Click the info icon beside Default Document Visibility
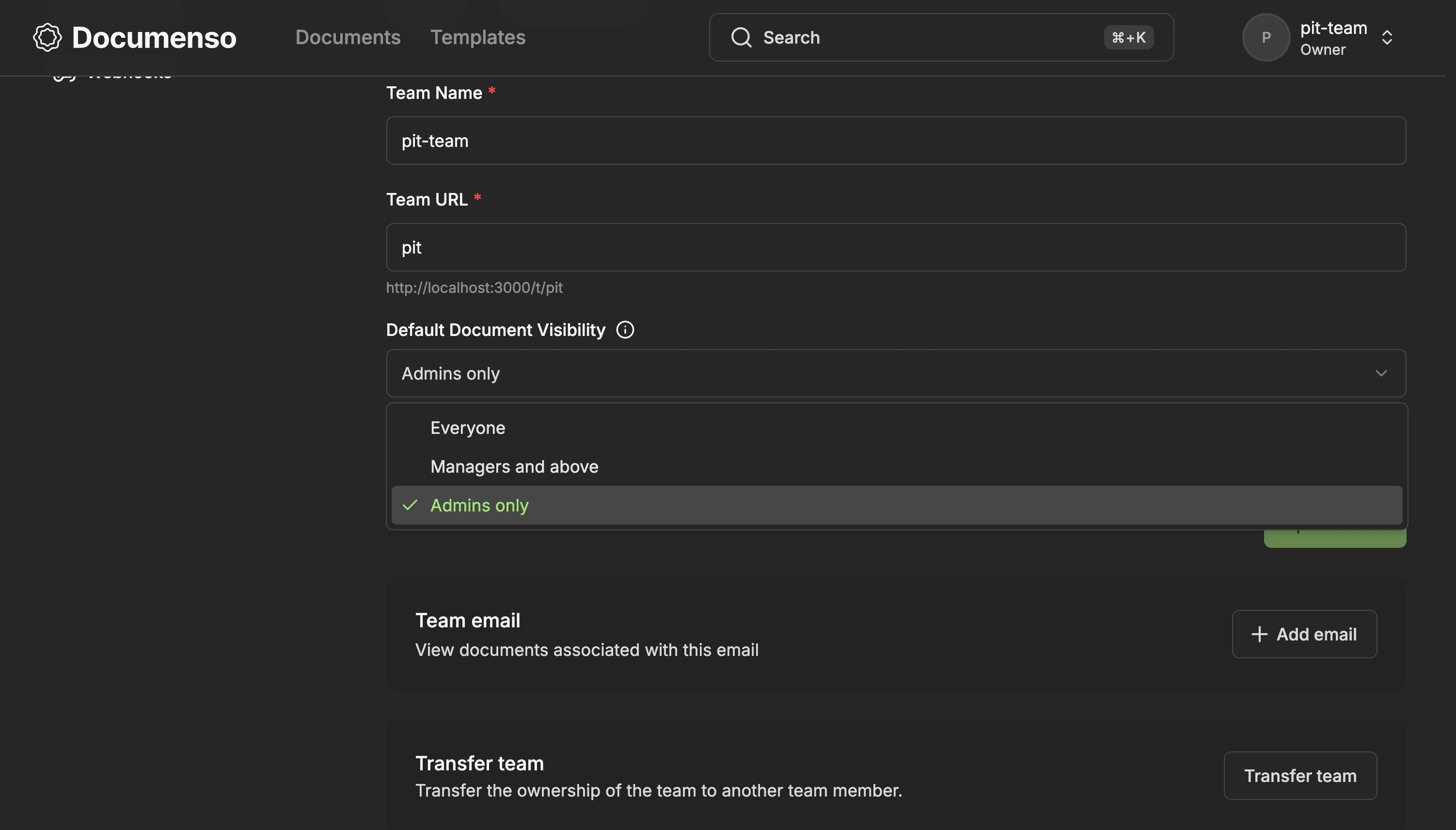The height and width of the screenshot is (830, 1456). [x=625, y=330]
